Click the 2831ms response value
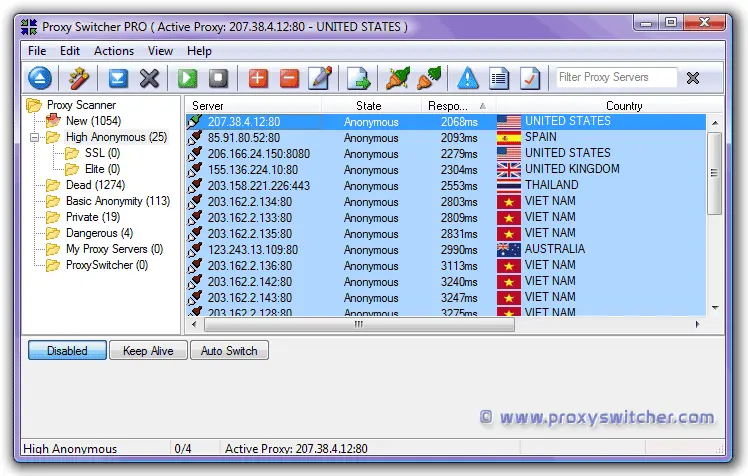The width and height of the screenshot is (748, 476). point(459,234)
